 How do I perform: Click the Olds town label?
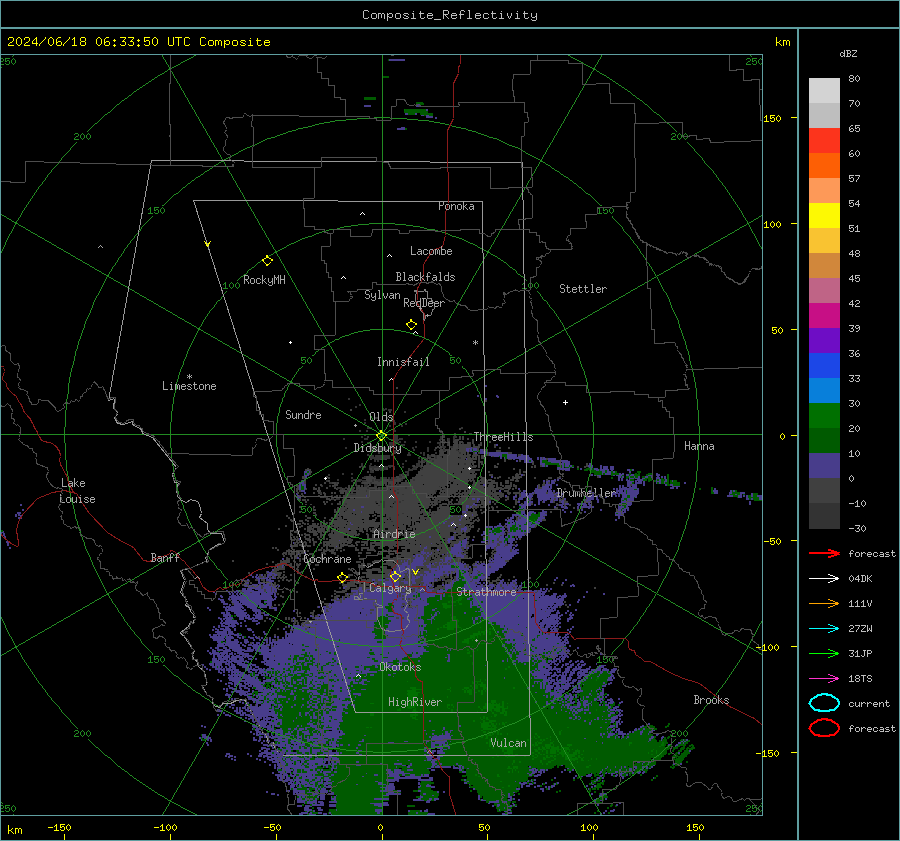pyautogui.click(x=381, y=417)
